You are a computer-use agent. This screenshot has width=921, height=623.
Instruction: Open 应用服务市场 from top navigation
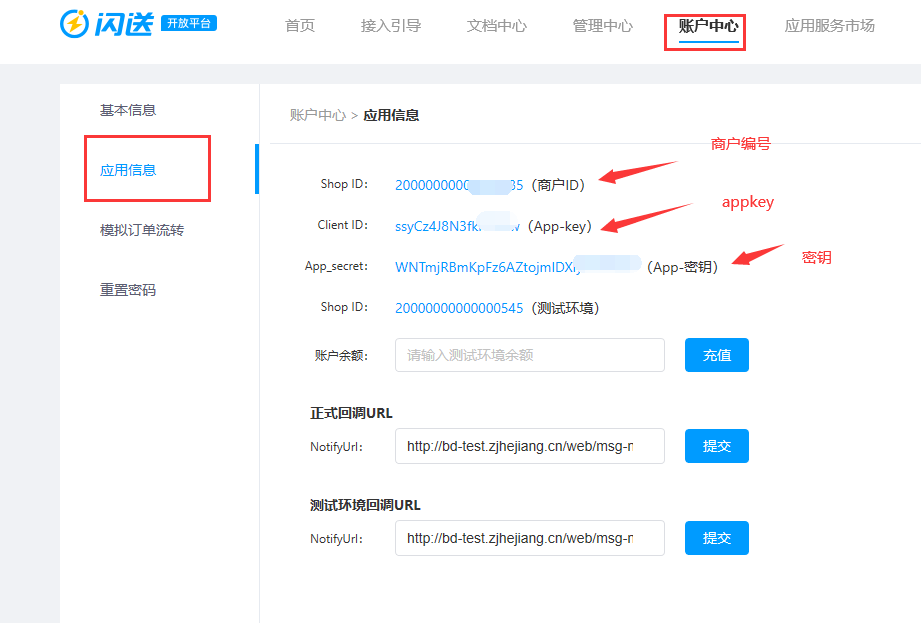click(x=830, y=26)
